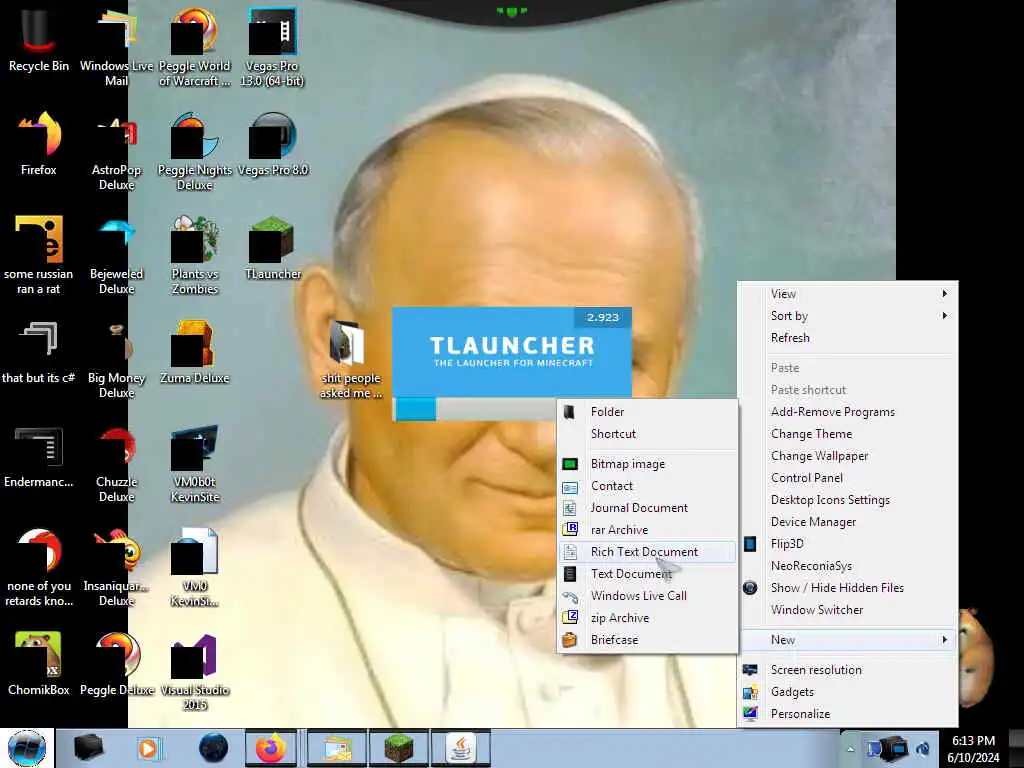Select 'some russian ran a rat' icon
The image size is (1024, 768).
[39, 255]
